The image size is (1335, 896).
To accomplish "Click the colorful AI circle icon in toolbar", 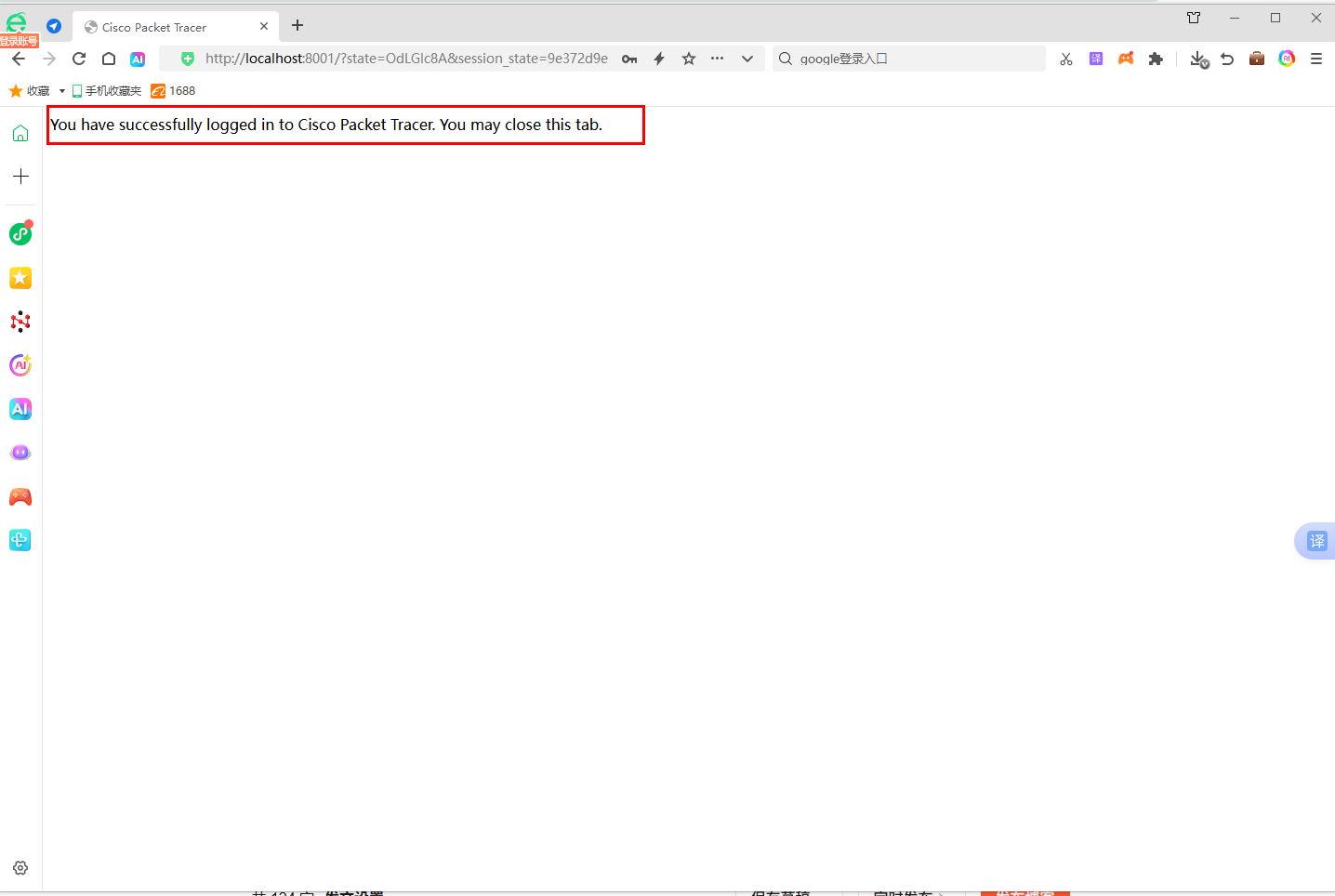I will [1287, 59].
